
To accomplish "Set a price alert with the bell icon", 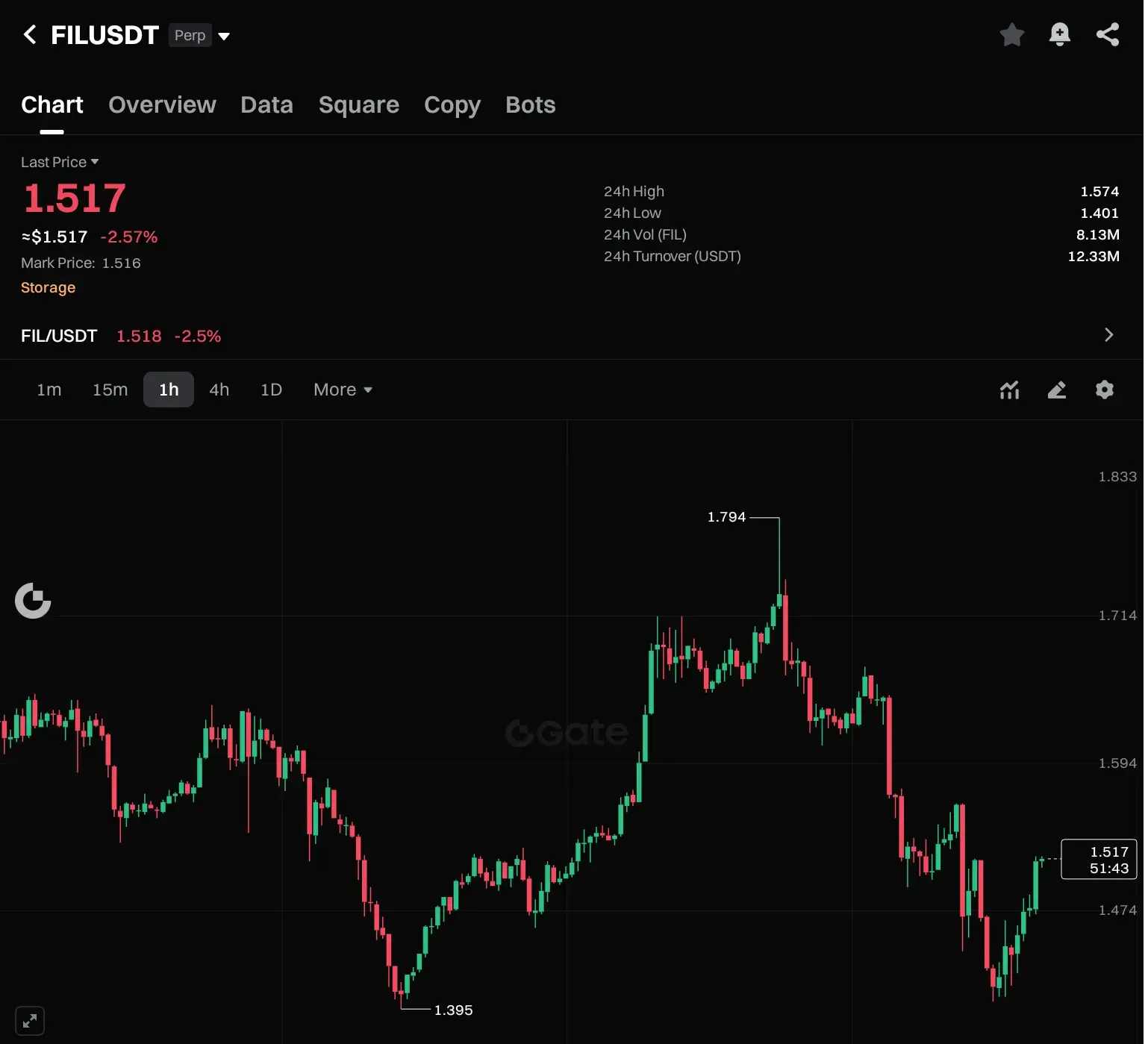I will tap(1060, 34).
